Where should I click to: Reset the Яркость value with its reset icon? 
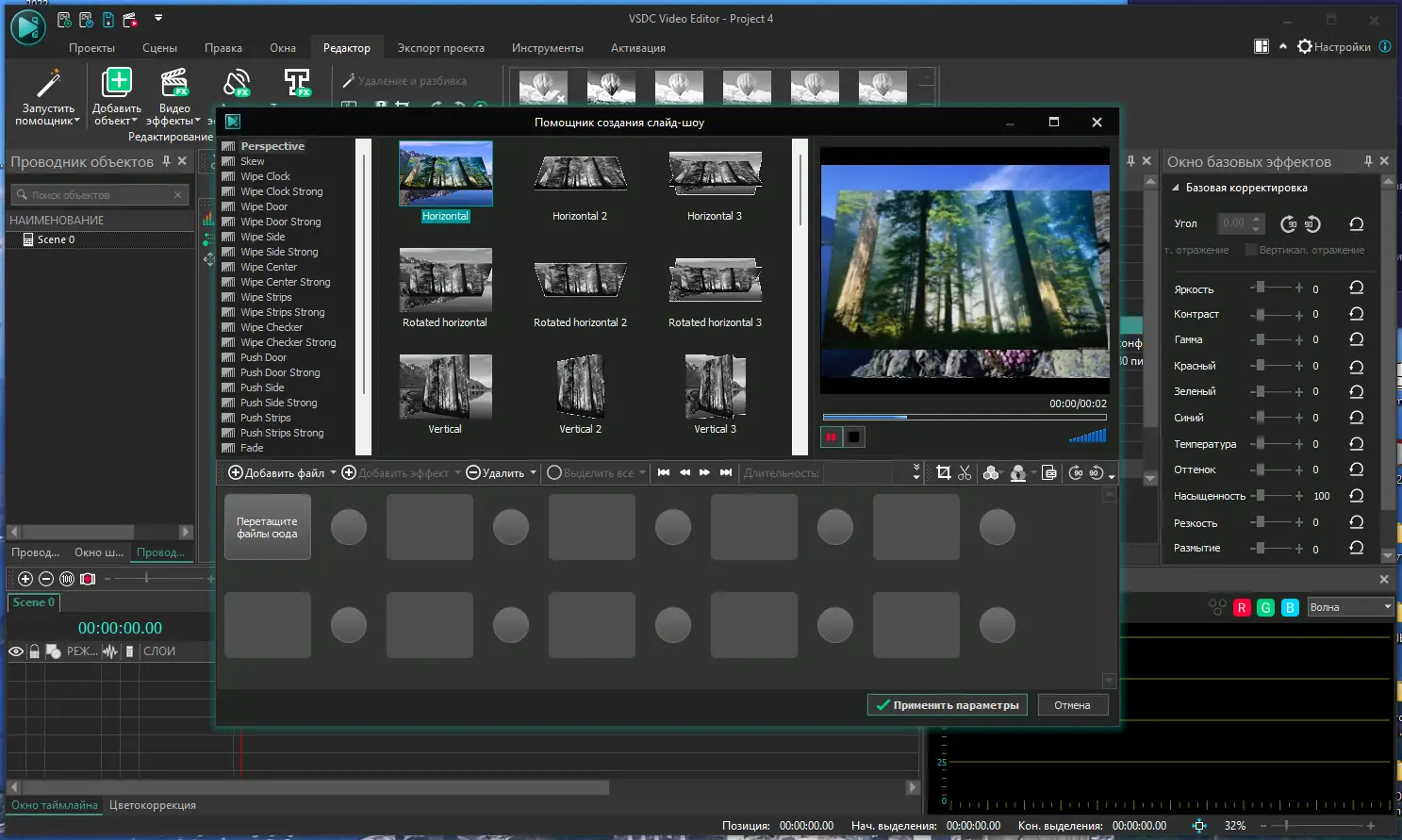point(1356,288)
